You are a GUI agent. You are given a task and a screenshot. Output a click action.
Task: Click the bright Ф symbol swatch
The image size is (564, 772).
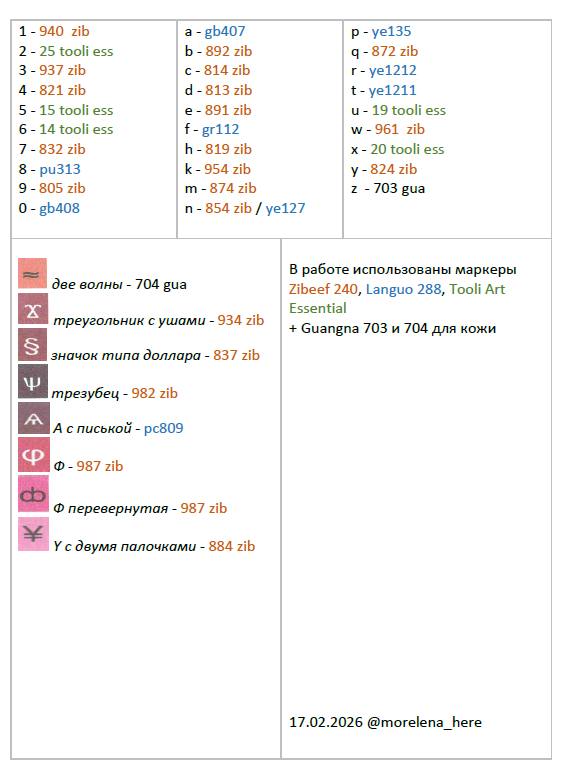34,455
